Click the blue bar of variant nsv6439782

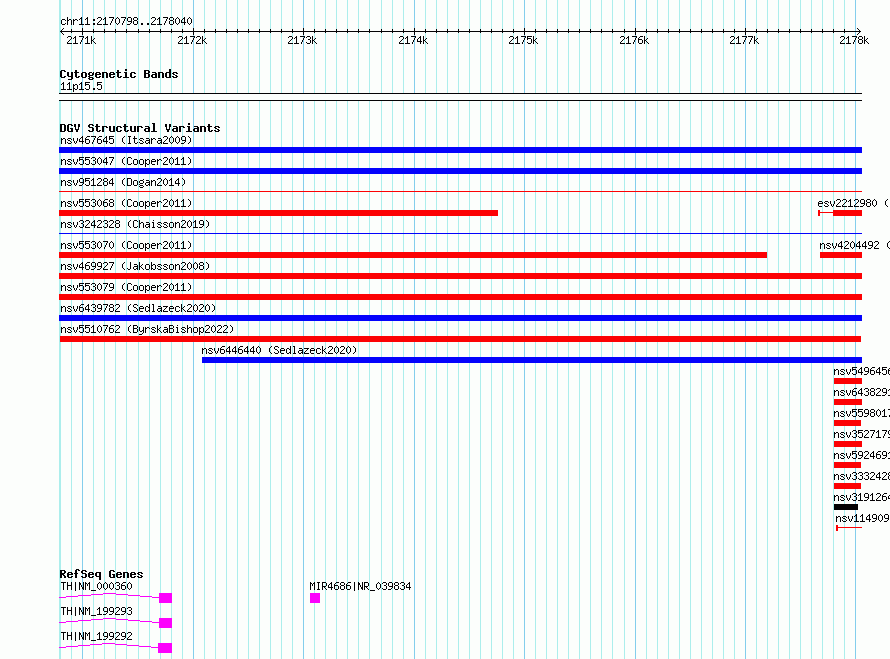[460, 318]
